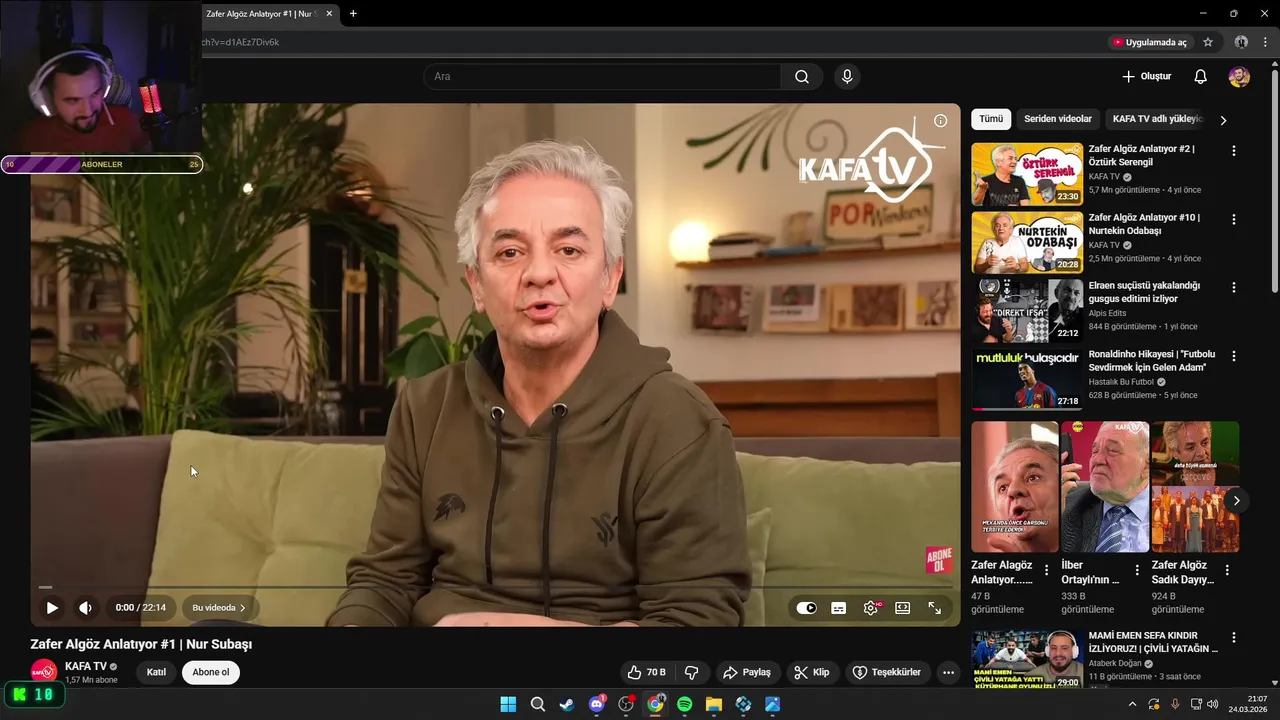
Task: Open OBS Studio from the taskbar
Action: (626, 704)
